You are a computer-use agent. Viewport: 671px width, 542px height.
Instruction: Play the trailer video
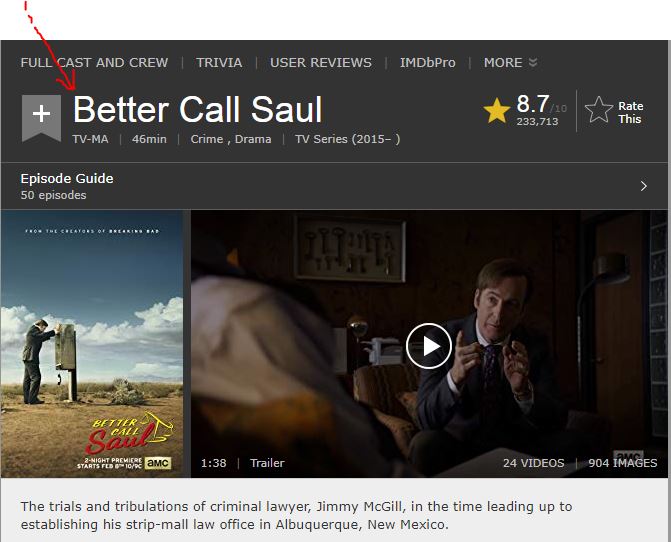point(429,346)
